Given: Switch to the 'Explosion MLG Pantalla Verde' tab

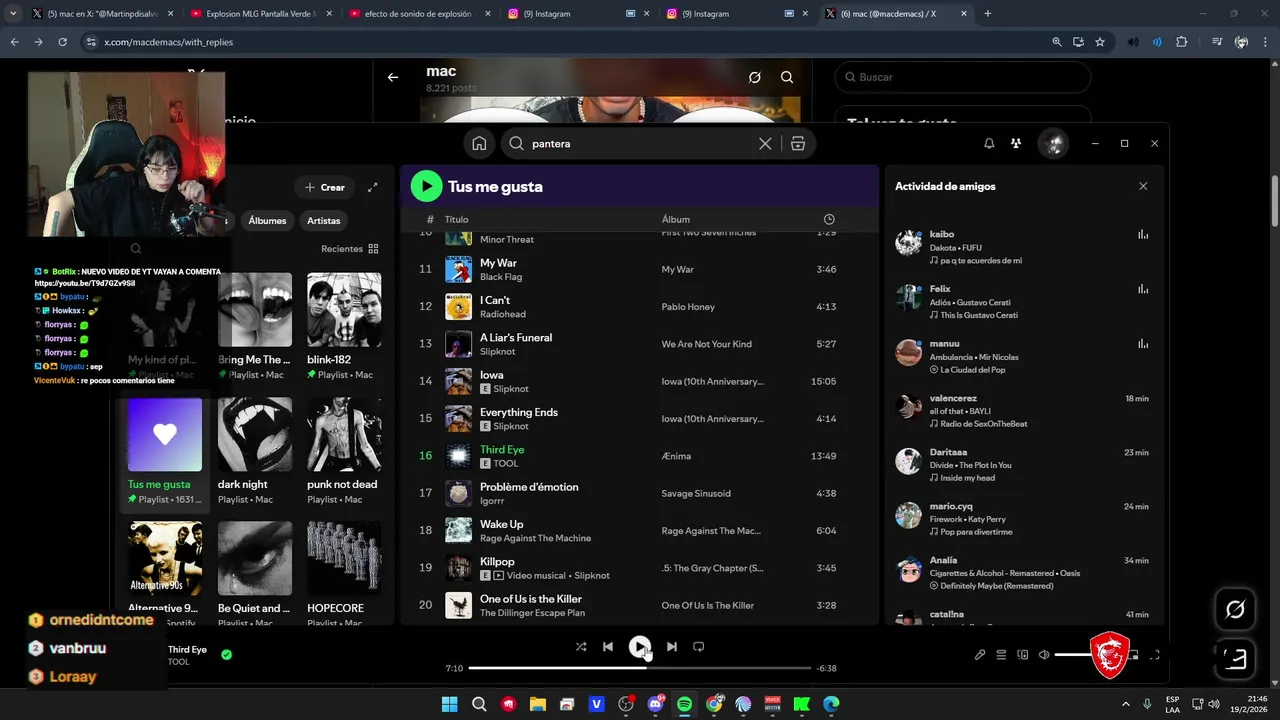Looking at the screenshot, I should pos(260,14).
